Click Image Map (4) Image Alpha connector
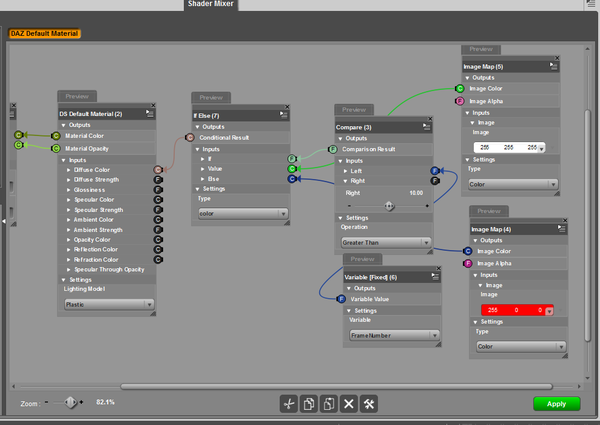 (468, 263)
